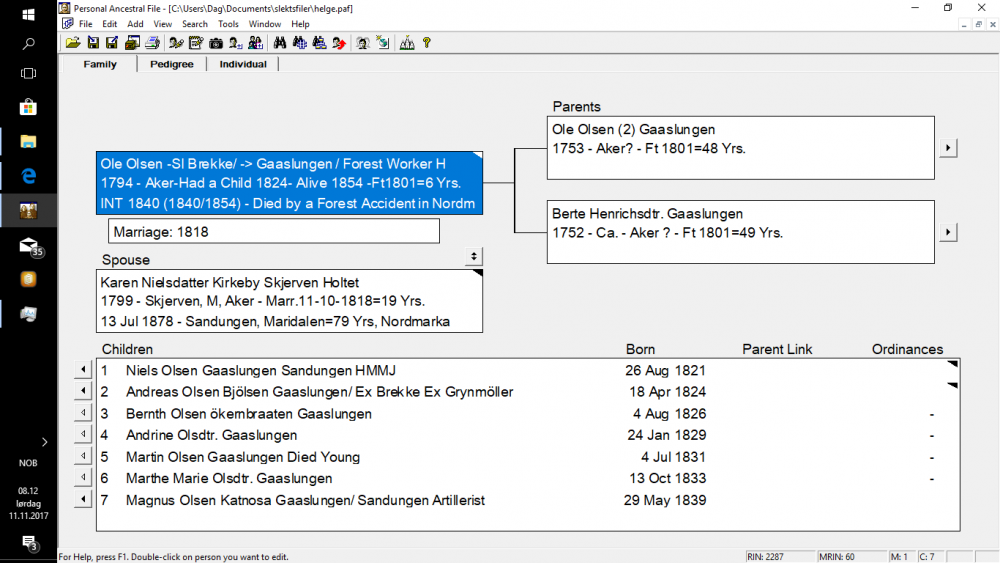Open Microsoft Store from taskbar
The image size is (1000, 563).
point(28,107)
